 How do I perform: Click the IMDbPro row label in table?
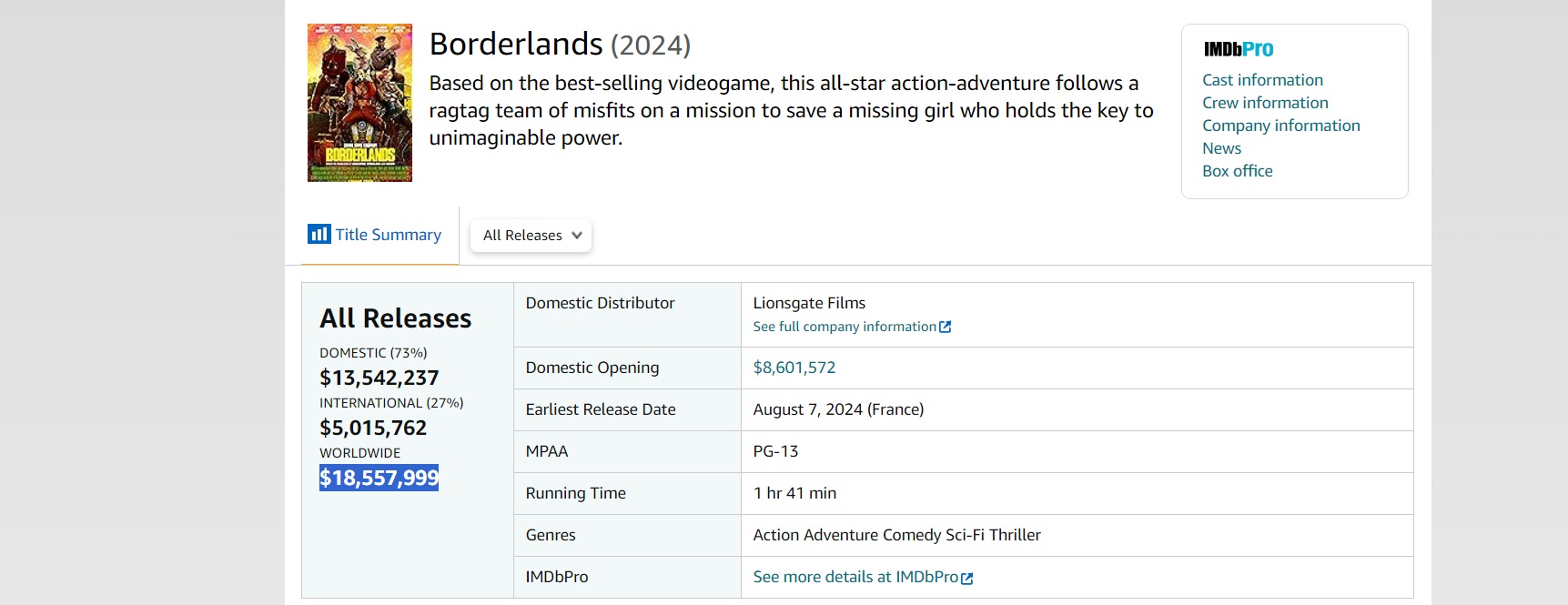[x=557, y=577]
